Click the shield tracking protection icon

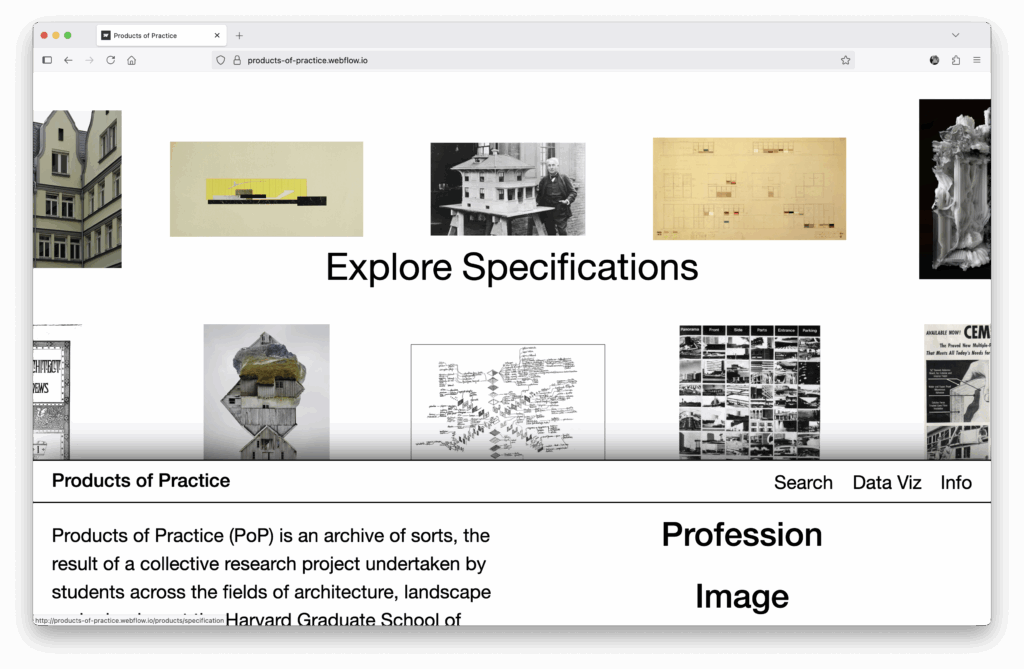221,60
